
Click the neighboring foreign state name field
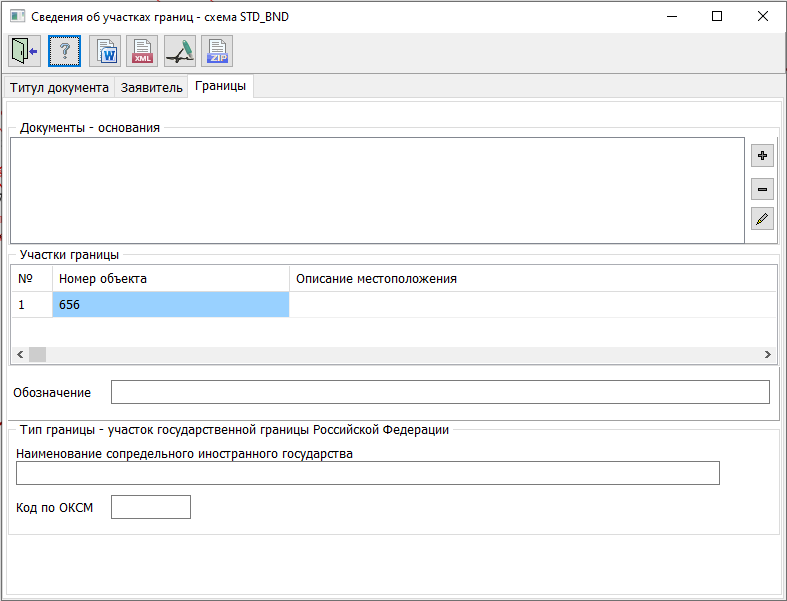point(368,473)
